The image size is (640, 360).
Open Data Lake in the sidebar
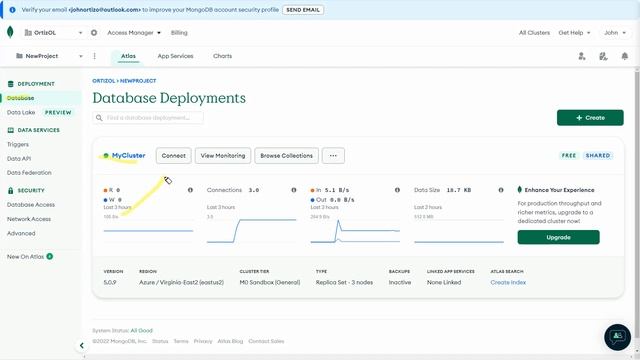(21, 112)
